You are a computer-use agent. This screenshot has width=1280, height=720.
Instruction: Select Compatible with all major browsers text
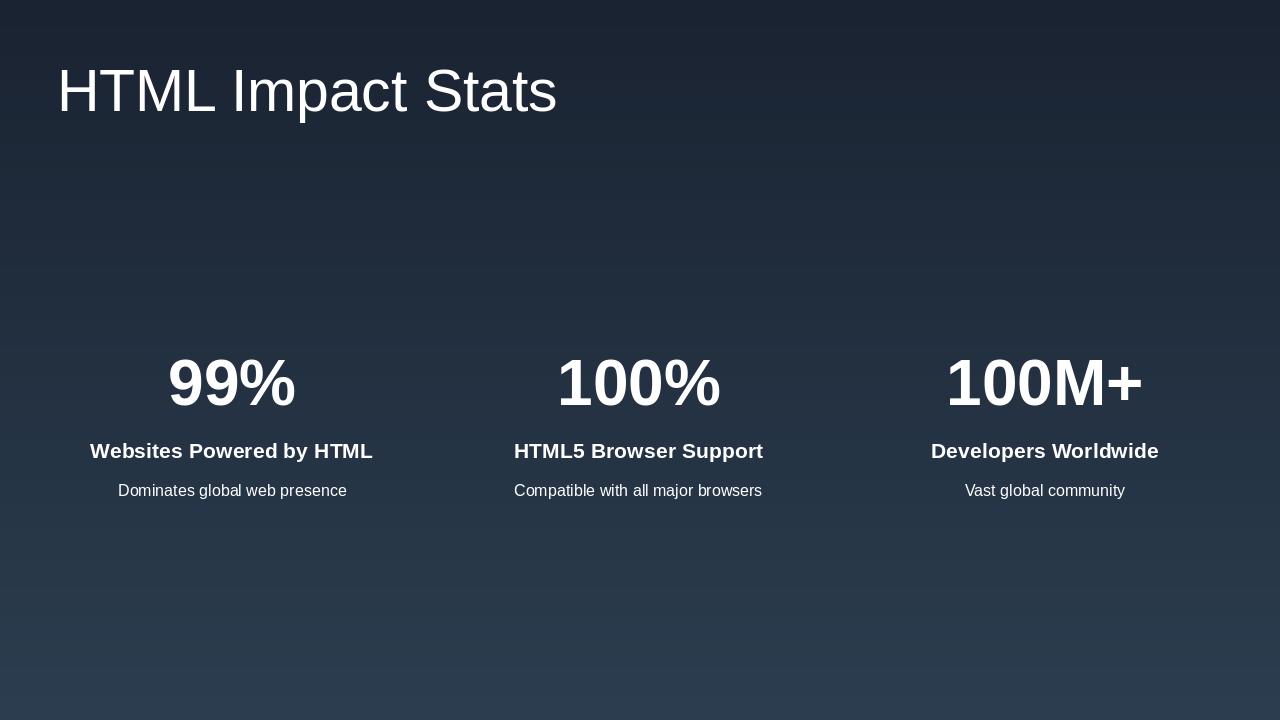[638, 491]
